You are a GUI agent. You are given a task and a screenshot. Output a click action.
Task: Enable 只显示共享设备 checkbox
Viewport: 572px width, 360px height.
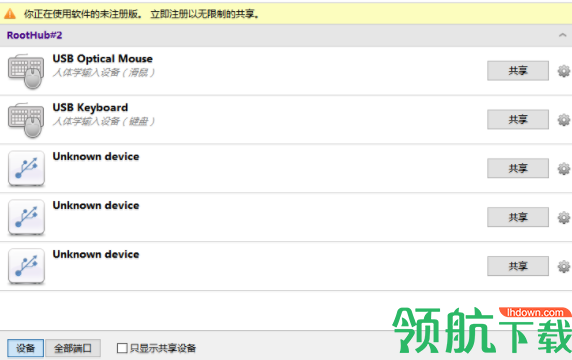coord(122,348)
